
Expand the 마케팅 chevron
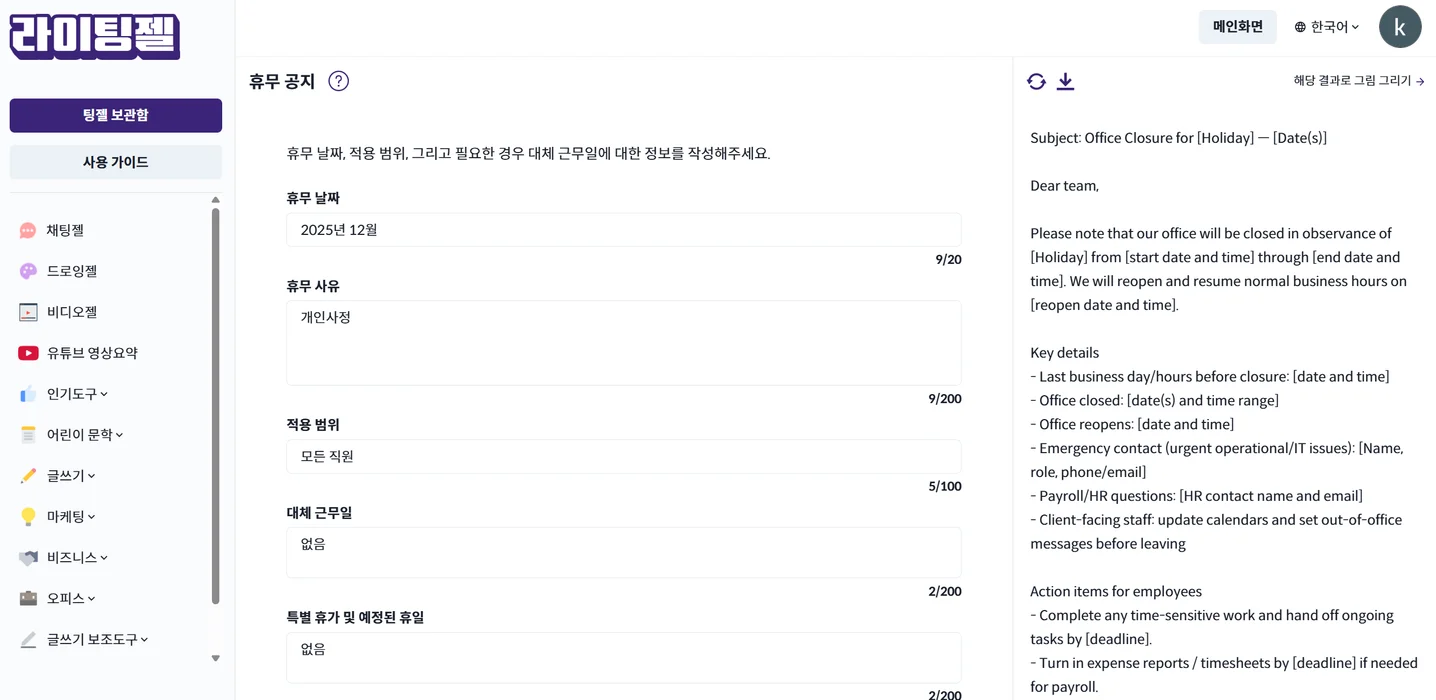pos(91,517)
